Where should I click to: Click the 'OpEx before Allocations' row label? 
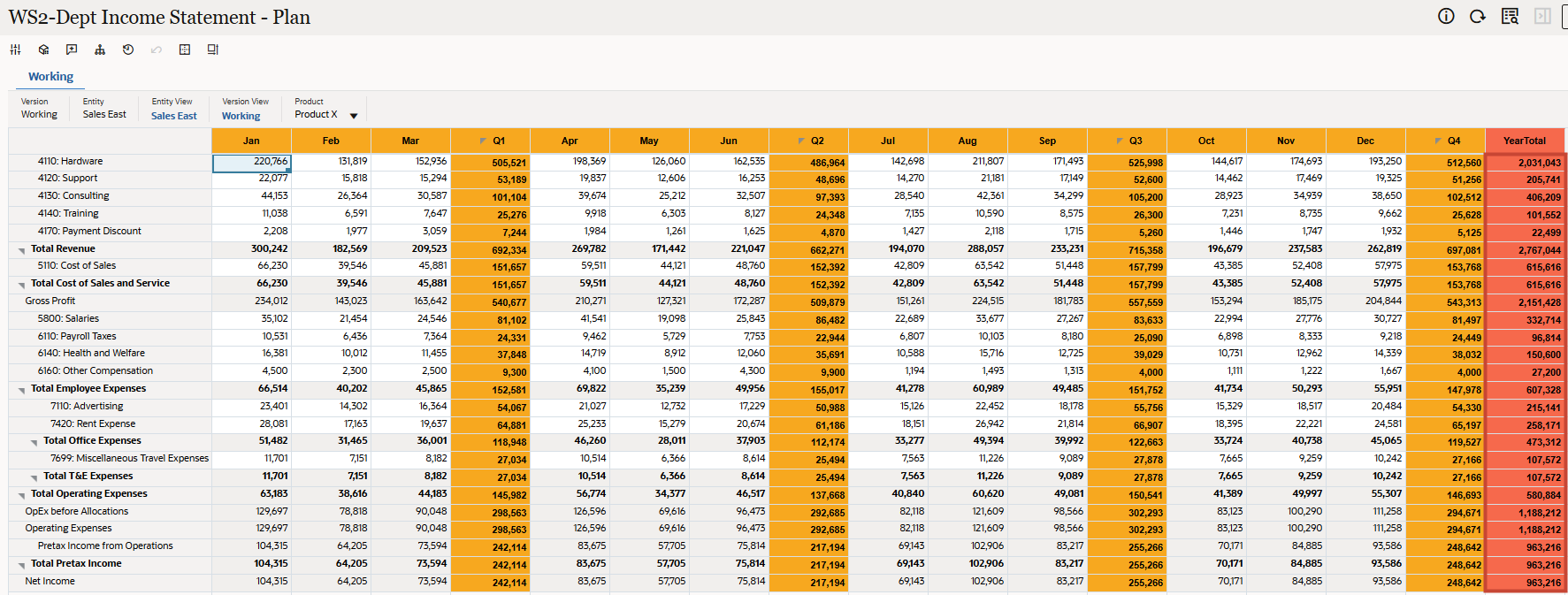tap(77, 511)
